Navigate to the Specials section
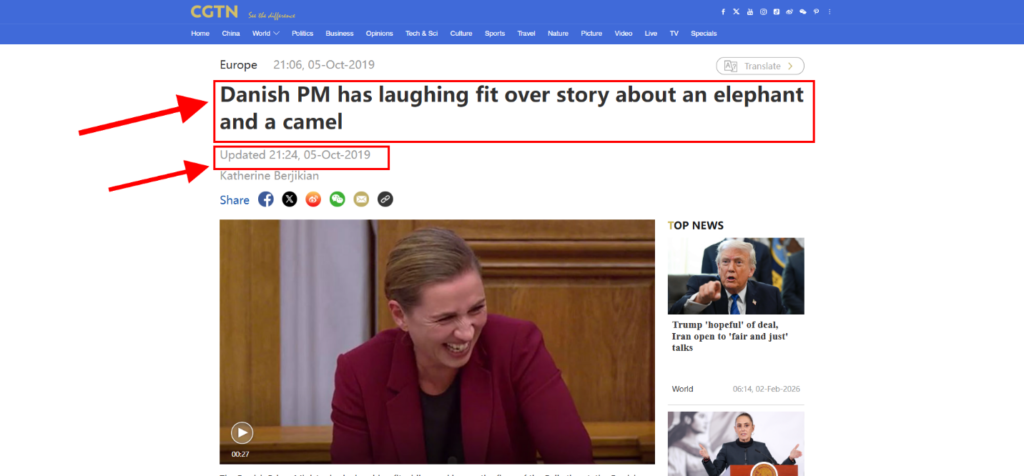 tap(703, 33)
